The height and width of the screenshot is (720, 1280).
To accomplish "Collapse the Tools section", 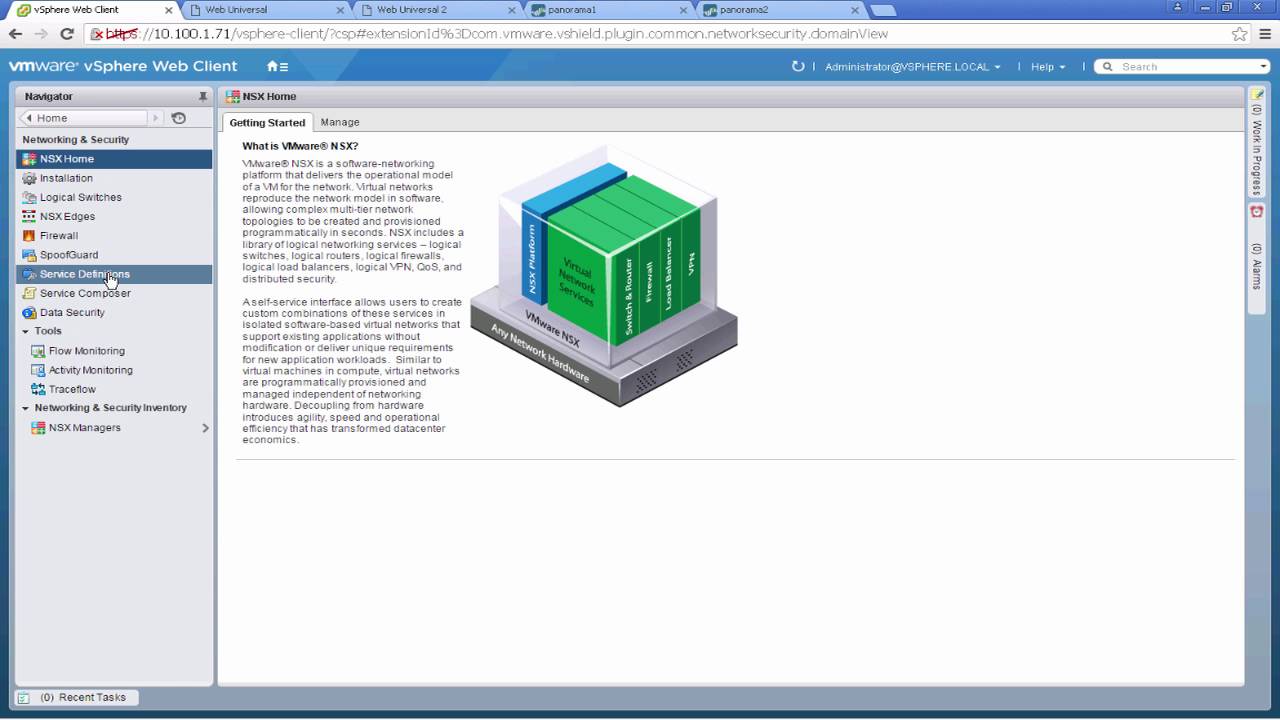I will click(26, 331).
